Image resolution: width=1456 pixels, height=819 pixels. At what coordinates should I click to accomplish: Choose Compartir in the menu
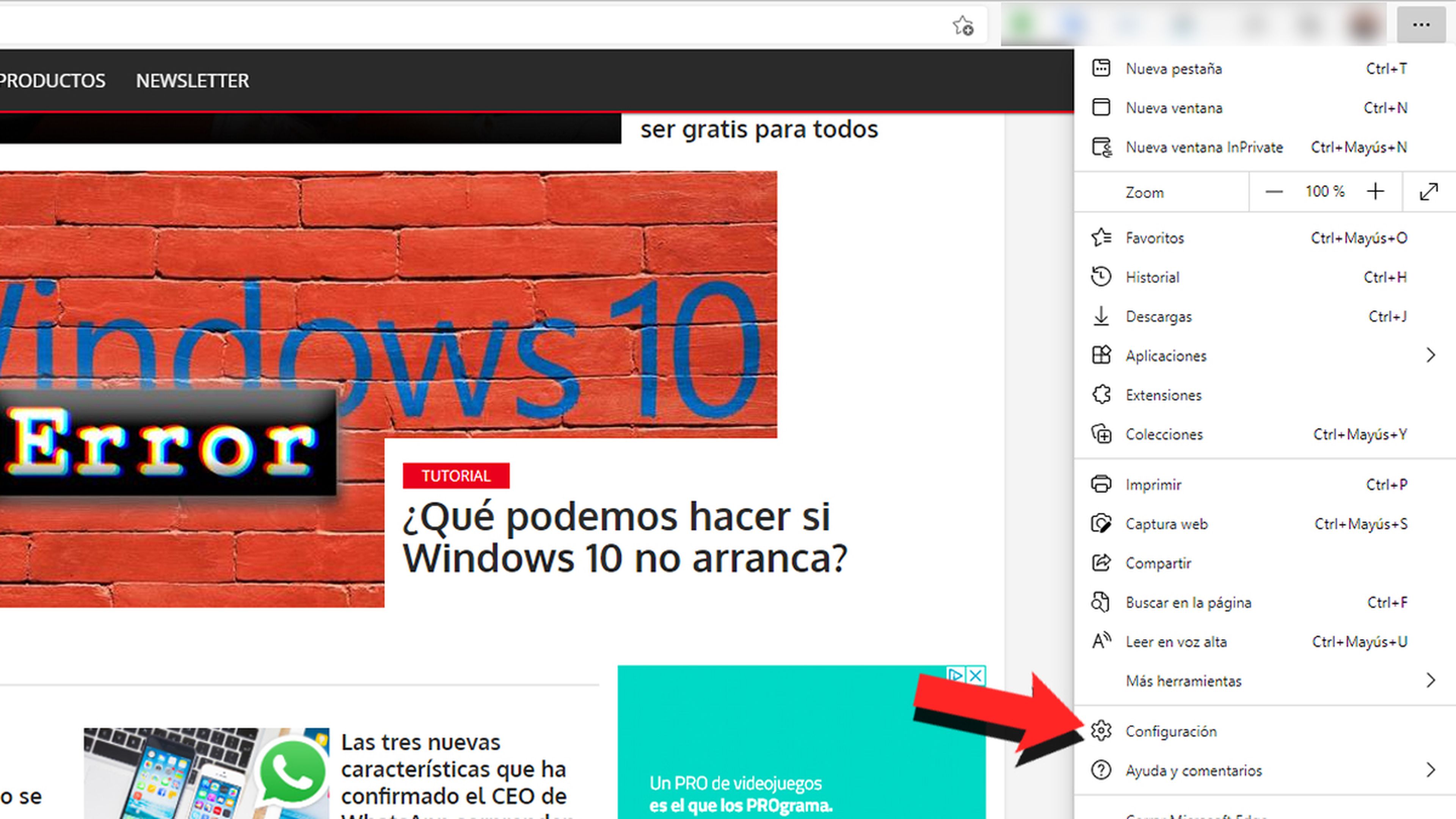[x=1265, y=563]
